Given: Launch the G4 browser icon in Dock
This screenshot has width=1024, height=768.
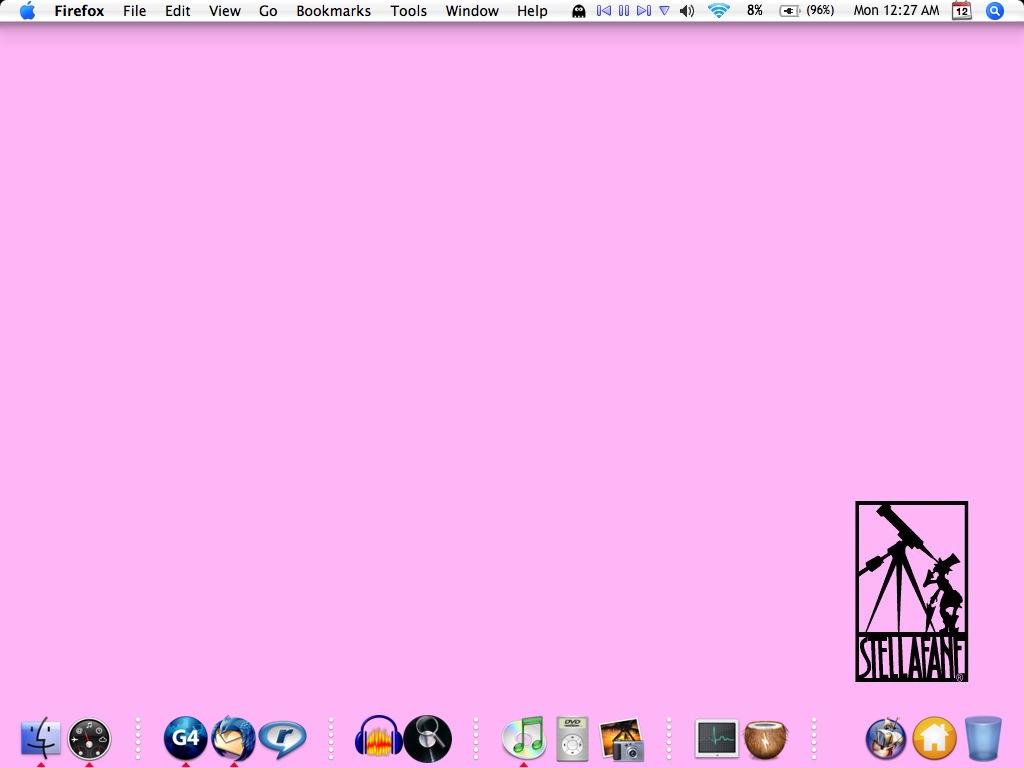Looking at the screenshot, I should [x=185, y=739].
